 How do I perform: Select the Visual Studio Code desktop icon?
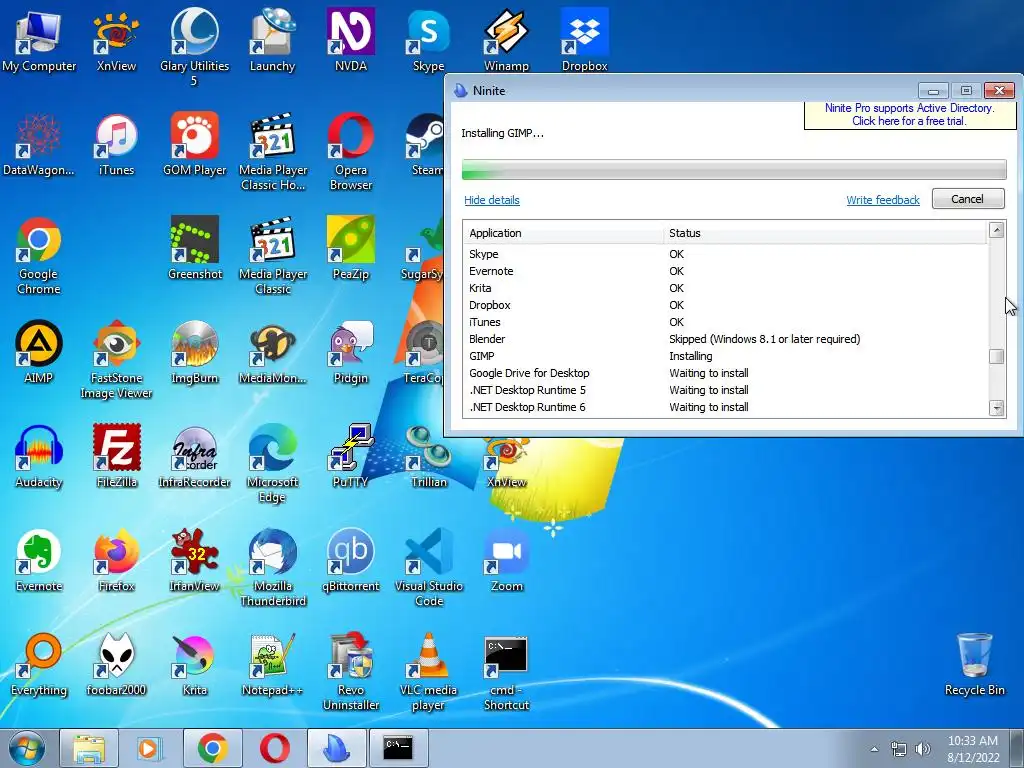[428, 567]
